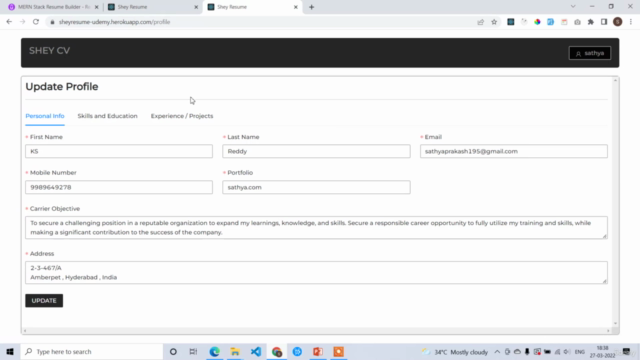Click the tab search chevron in title bar
The image size is (640, 360).
(573, 7)
